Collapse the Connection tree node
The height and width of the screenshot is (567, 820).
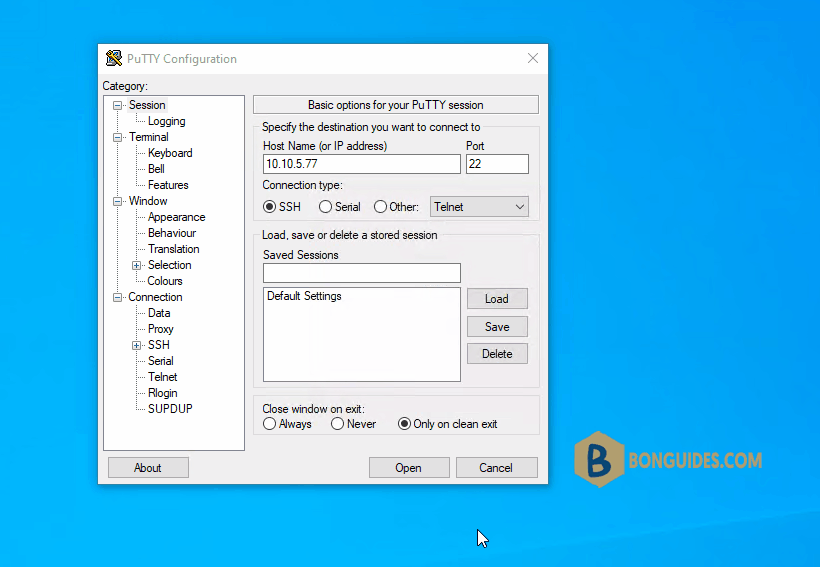click(118, 298)
